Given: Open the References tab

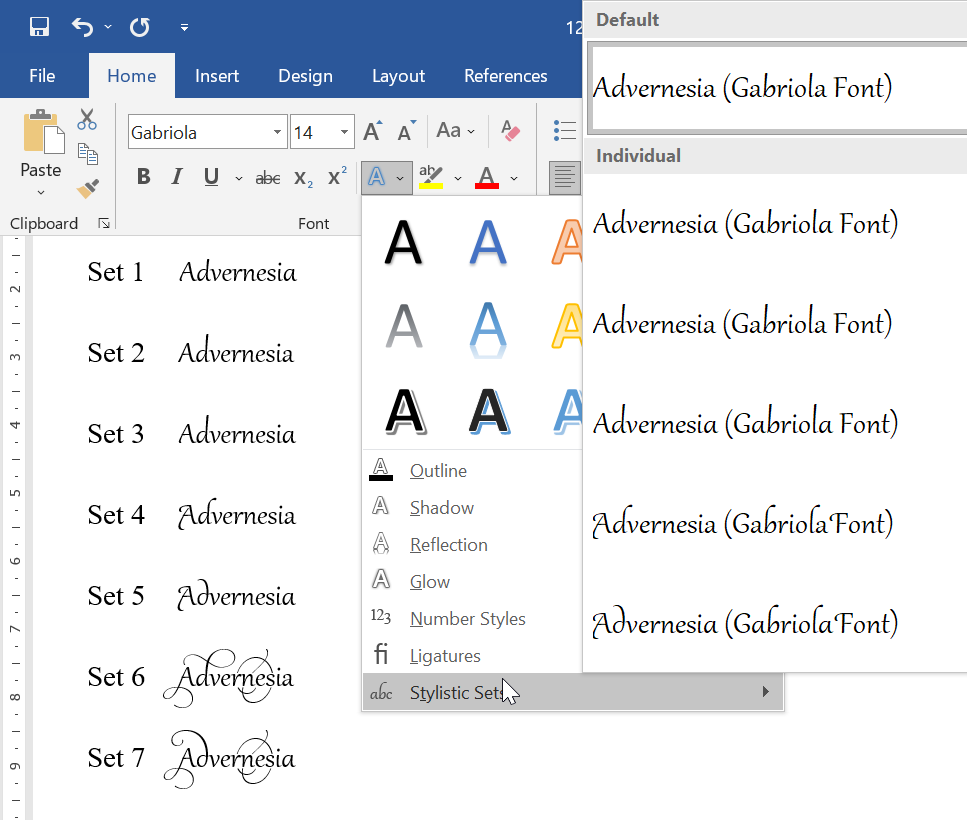Looking at the screenshot, I should 506,76.
